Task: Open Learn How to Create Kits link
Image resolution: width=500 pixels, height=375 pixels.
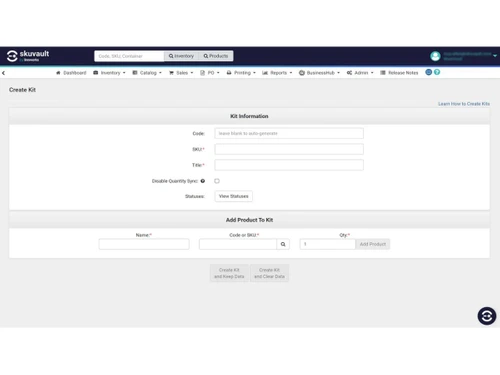Action: pyautogui.click(x=464, y=104)
